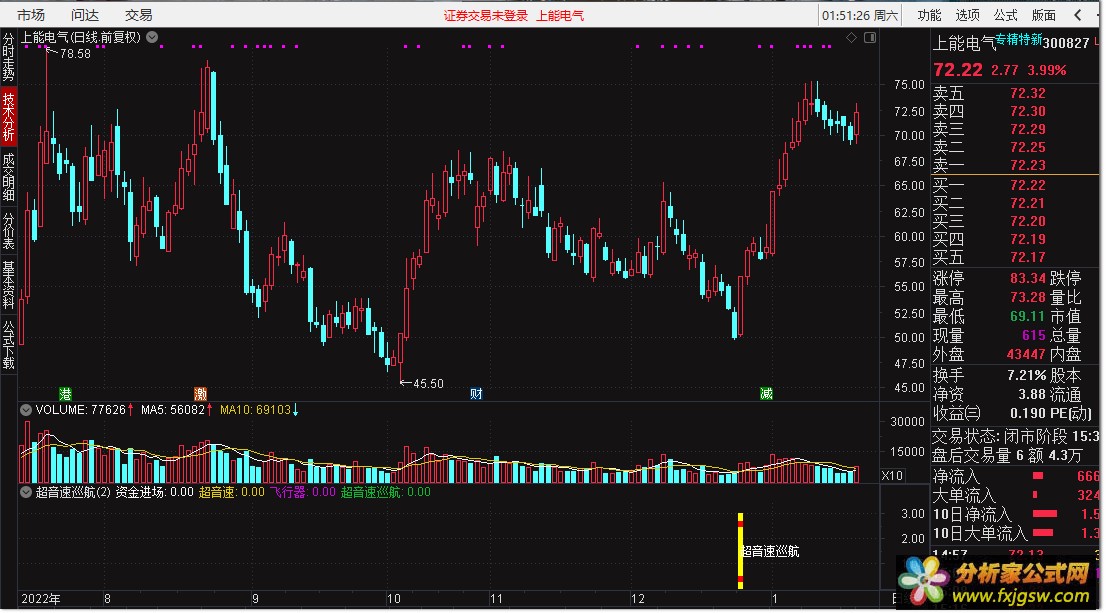Open the 版面 menu

tap(1043, 15)
